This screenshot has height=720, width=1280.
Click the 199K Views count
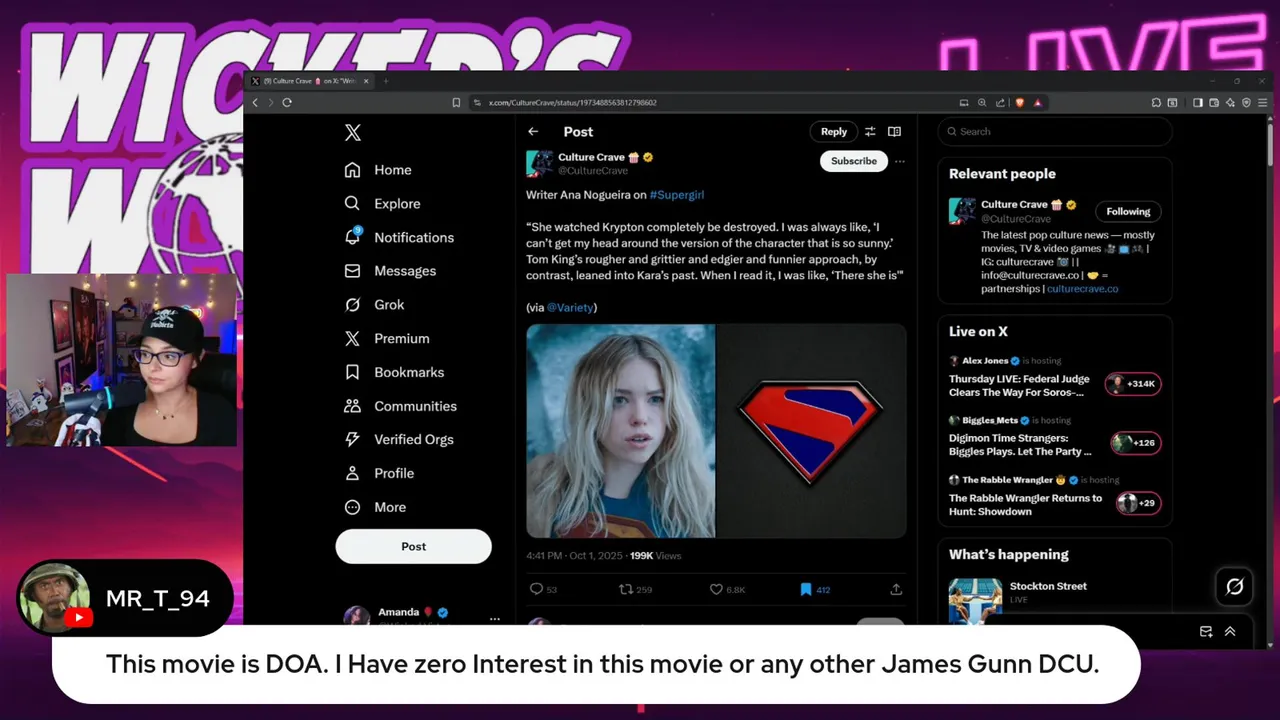click(x=655, y=556)
